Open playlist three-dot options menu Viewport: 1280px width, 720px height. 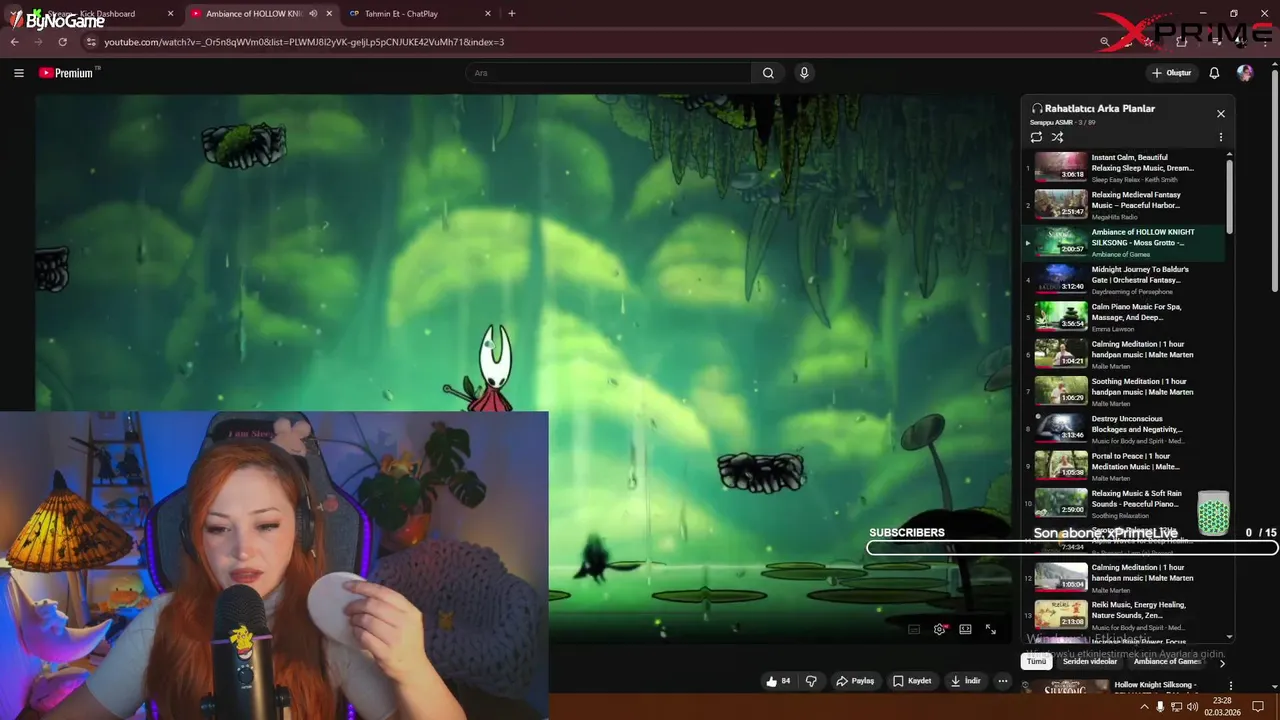(1220, 137)
